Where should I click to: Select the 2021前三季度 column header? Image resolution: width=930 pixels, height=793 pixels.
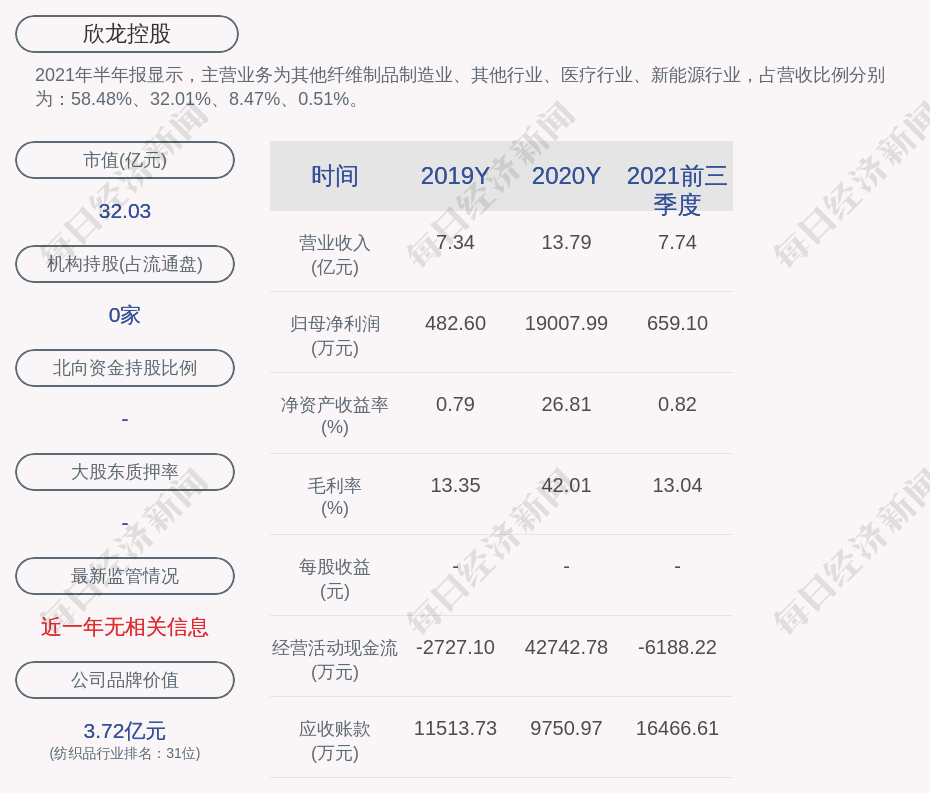[x=677, y=189]
